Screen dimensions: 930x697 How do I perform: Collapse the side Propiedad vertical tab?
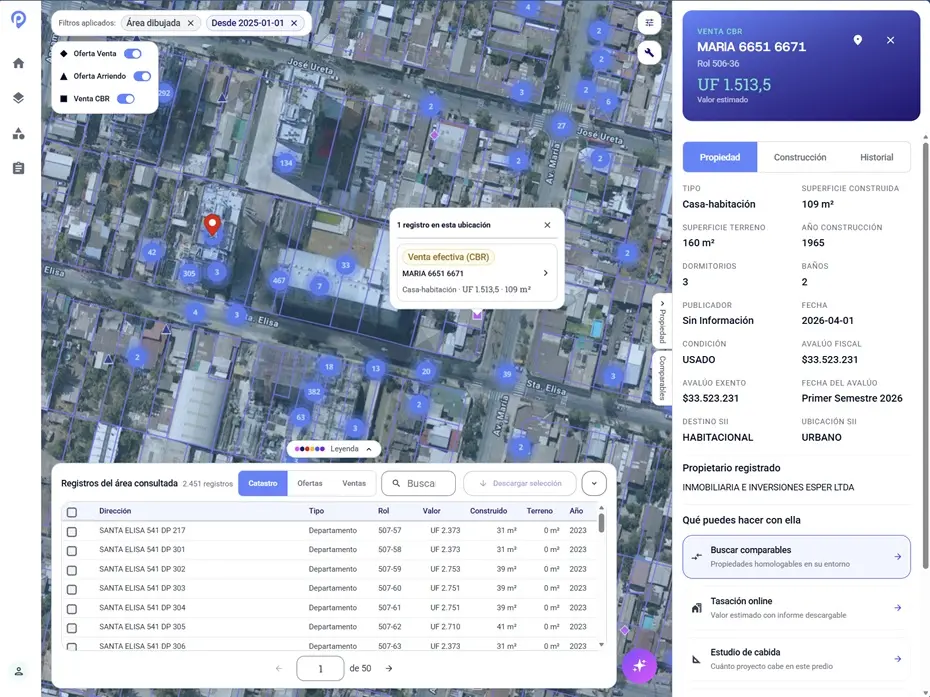(662, 320)
